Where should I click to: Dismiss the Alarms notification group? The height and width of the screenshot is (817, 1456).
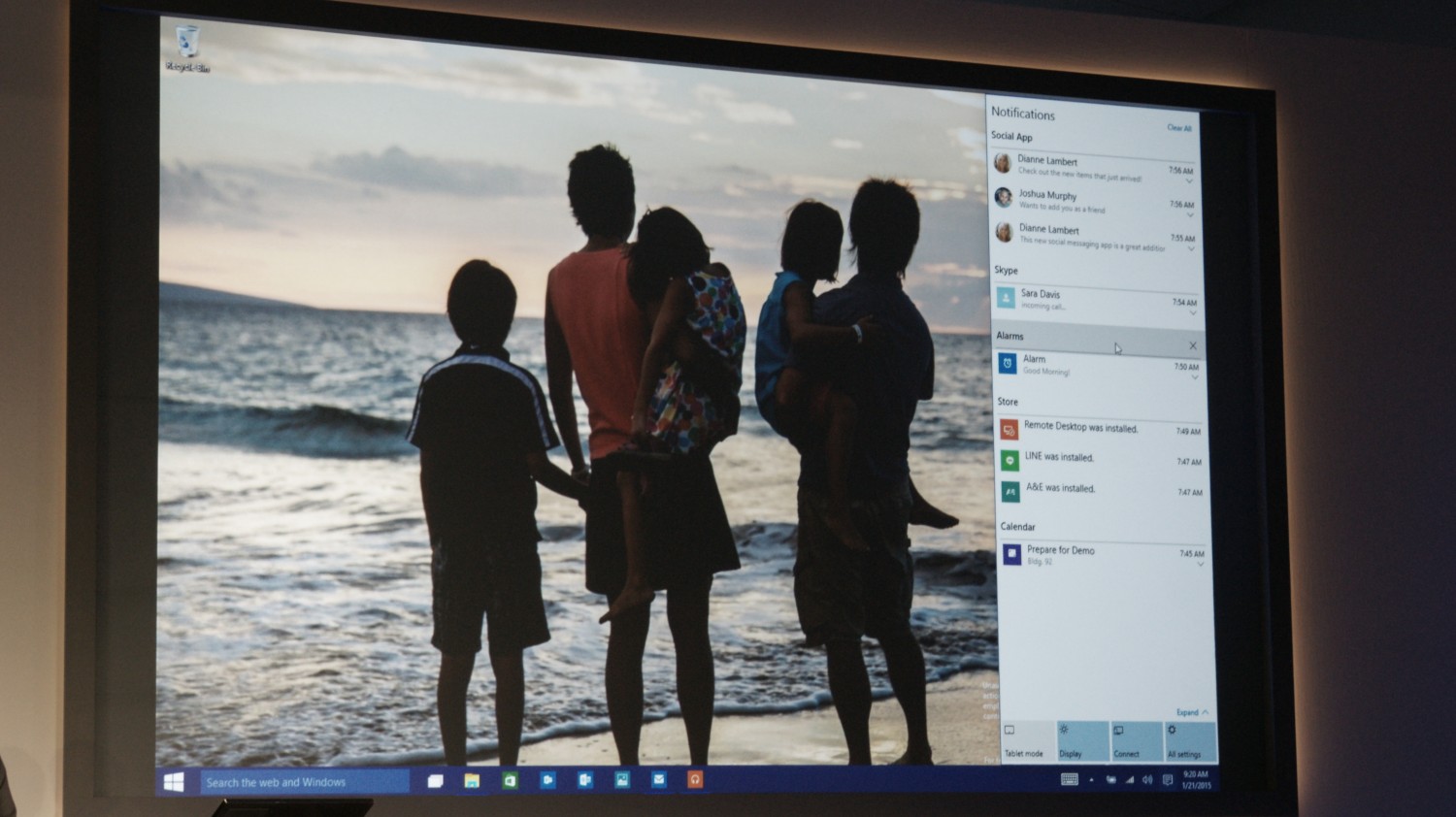pyautogui.click(x=1193, y=345)
